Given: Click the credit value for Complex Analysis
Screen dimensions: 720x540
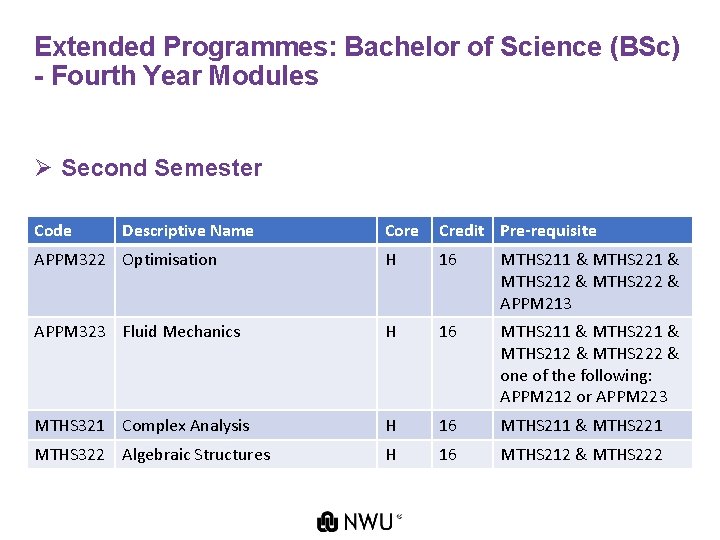Looking at the screenshot, I should point(448,425).
